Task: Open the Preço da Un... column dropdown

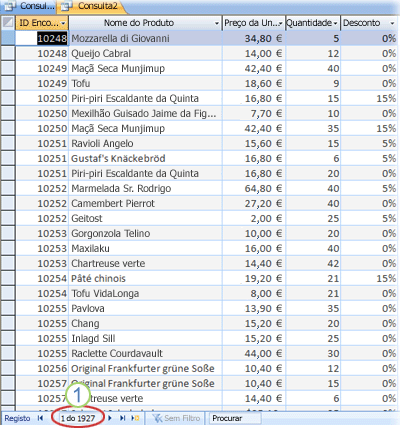Action: click(x=280, y=23)
